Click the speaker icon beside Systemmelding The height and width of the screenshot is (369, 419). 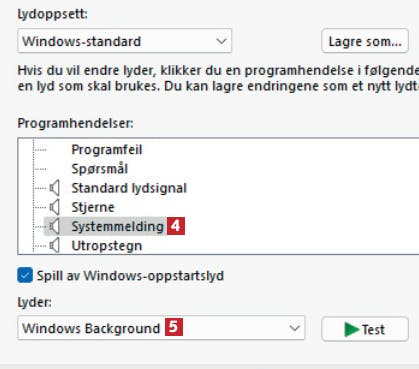(x=55, y=226)
